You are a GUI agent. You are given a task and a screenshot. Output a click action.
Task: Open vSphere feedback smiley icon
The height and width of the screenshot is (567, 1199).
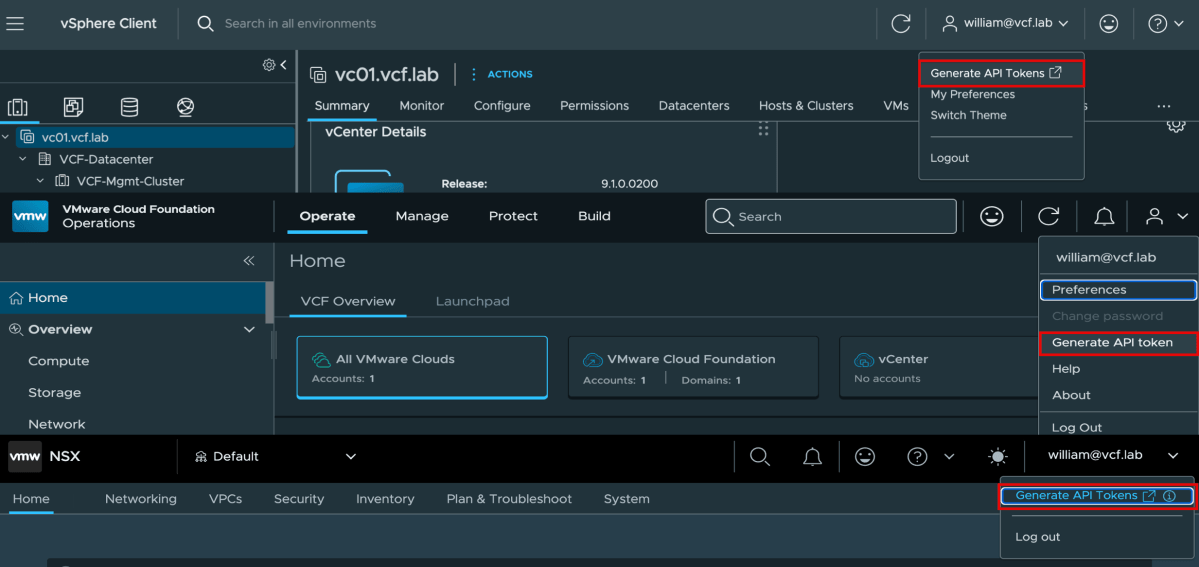click(x=1109, y=24)
